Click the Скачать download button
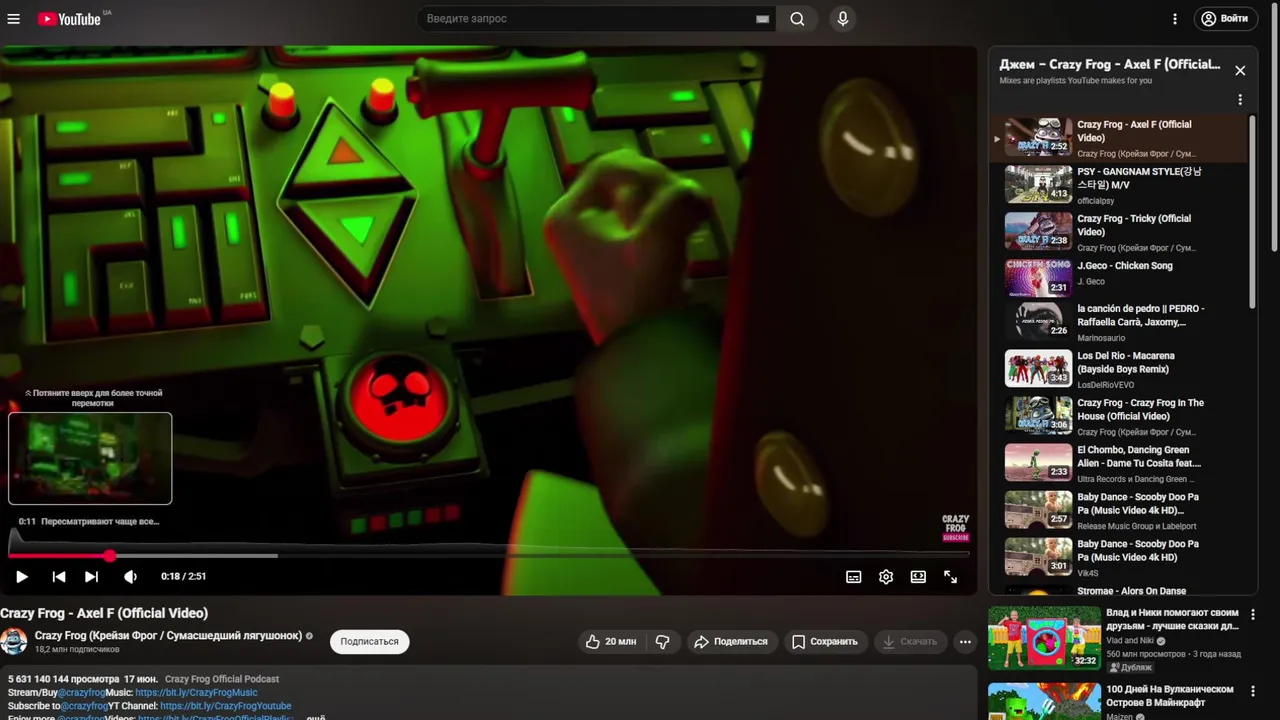Image resolution: width=1280 pixels, height=720 pixels. click(910, 642)
